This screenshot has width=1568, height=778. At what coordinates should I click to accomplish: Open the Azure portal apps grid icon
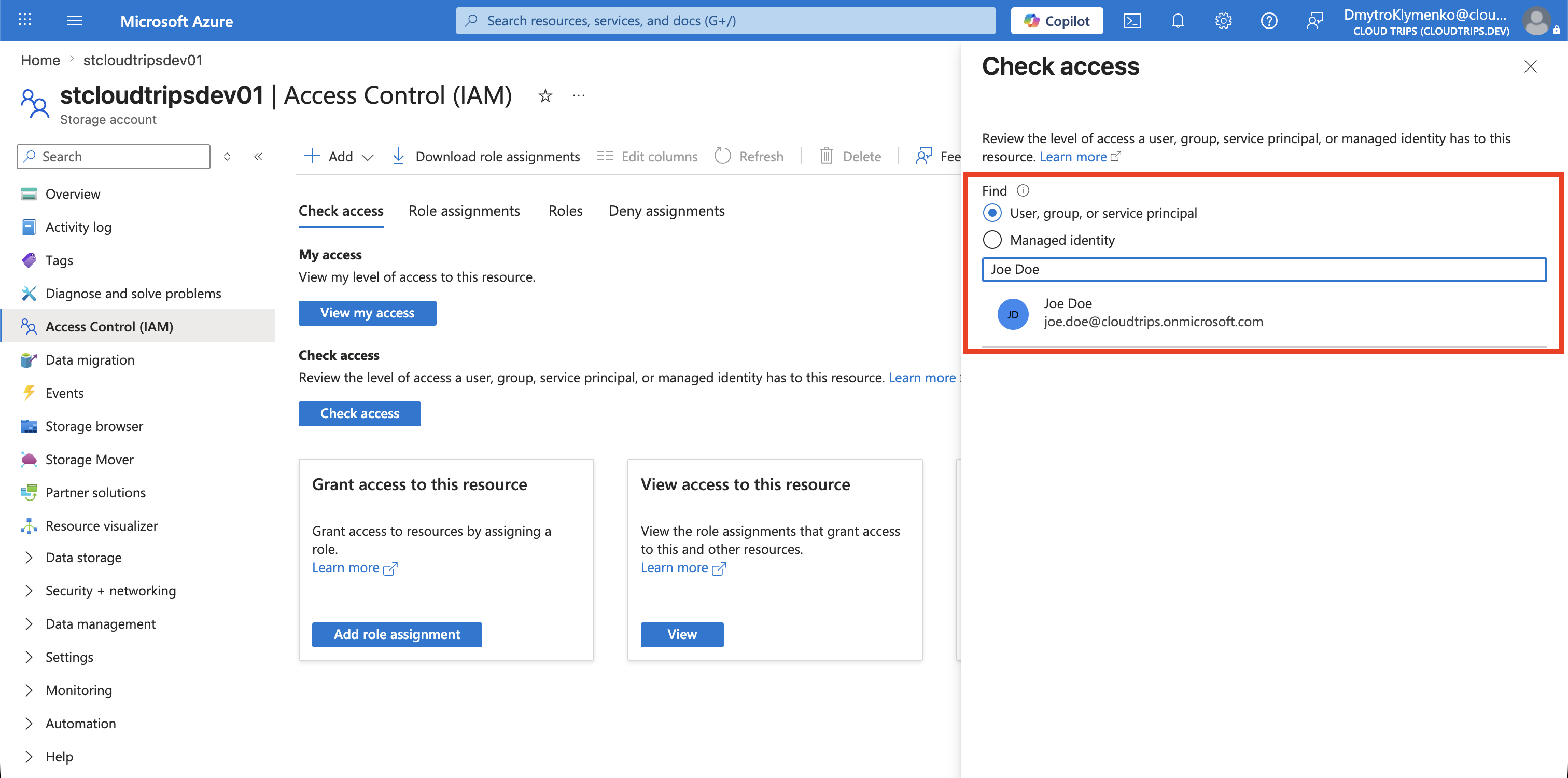25,20
